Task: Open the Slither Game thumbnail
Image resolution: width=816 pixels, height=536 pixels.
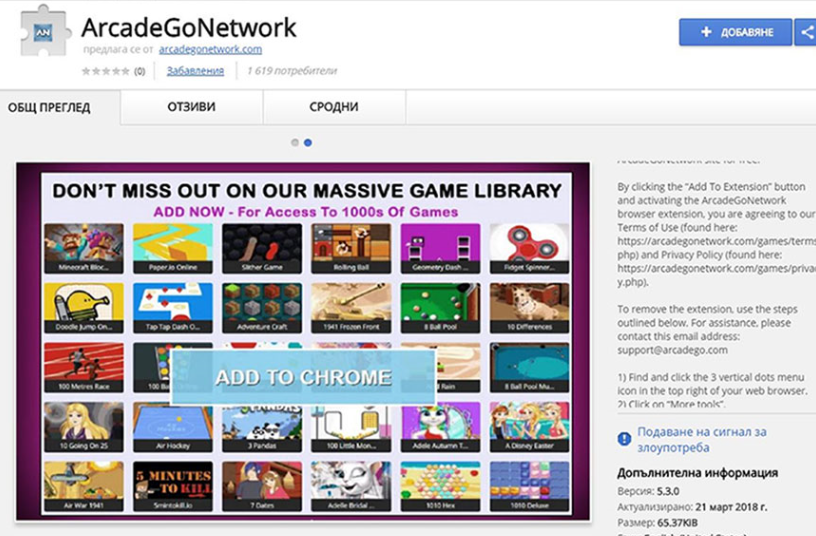Action: (x=262, y=248)
